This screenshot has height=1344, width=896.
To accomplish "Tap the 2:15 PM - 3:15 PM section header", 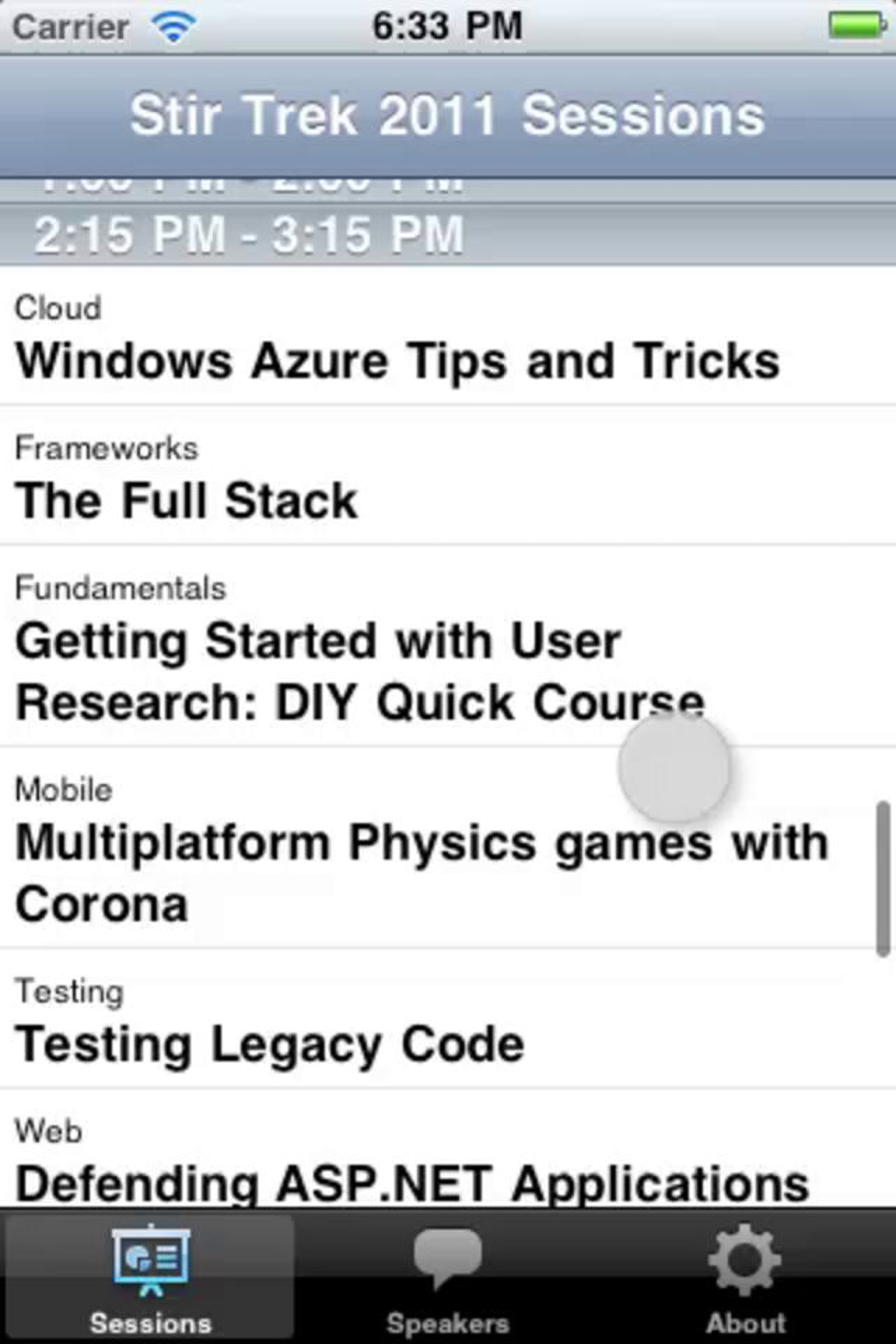I will click(x=448, y=235).
